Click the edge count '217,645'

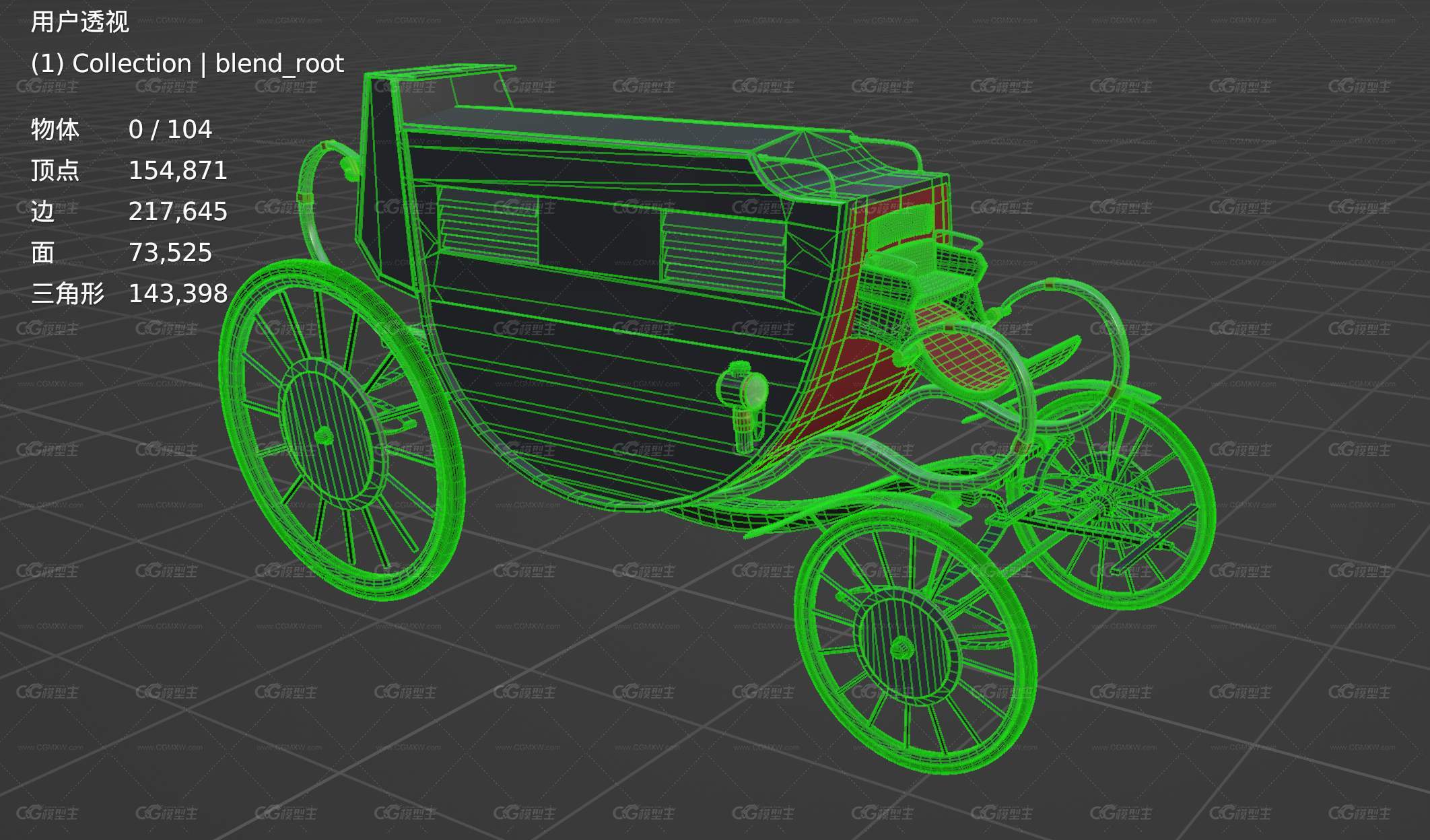click(178, 211)
